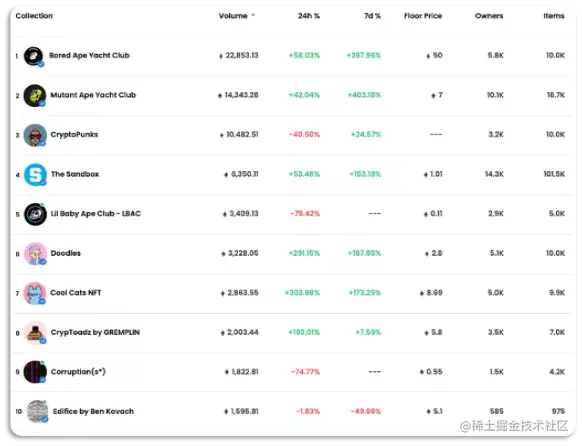Select owners count 14.3K

494,174
